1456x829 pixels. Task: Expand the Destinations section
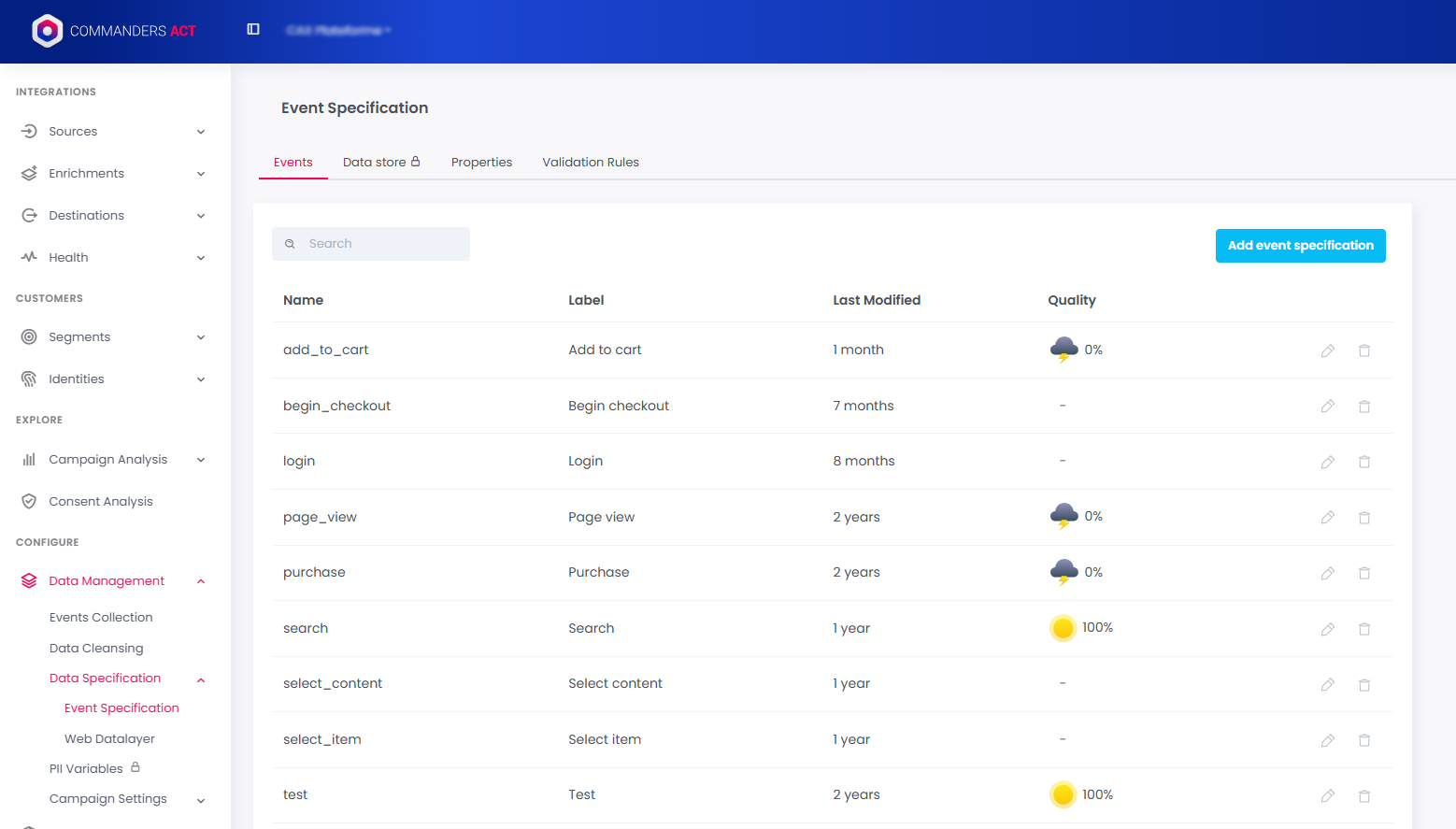click(x=112, y=216)
